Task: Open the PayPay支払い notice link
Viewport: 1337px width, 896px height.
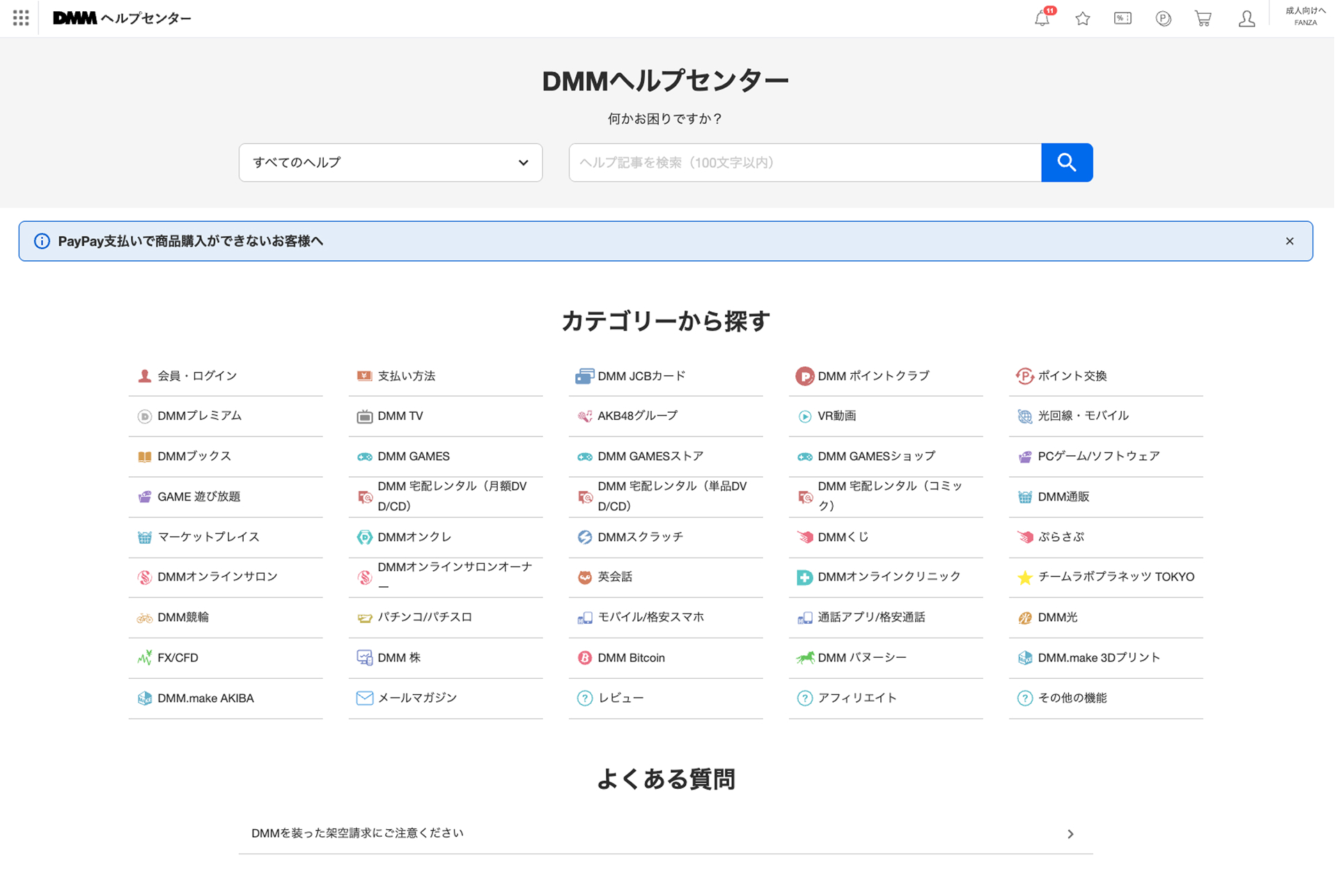Action: tap(191, 242)
